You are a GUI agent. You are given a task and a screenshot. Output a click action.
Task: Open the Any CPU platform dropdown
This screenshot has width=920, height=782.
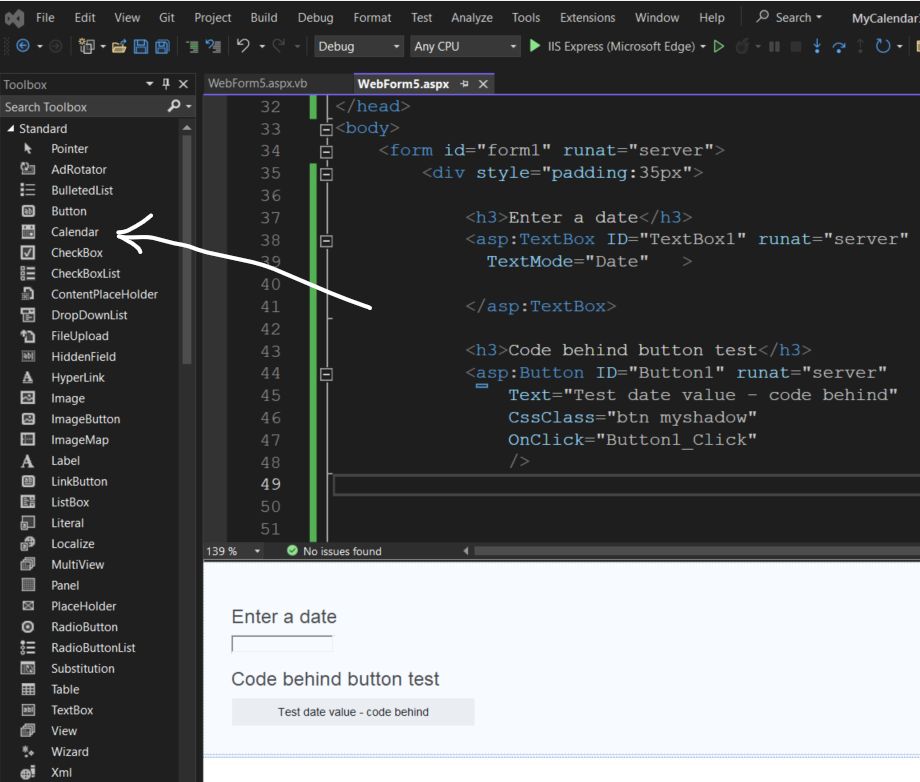tap(465, 46)
